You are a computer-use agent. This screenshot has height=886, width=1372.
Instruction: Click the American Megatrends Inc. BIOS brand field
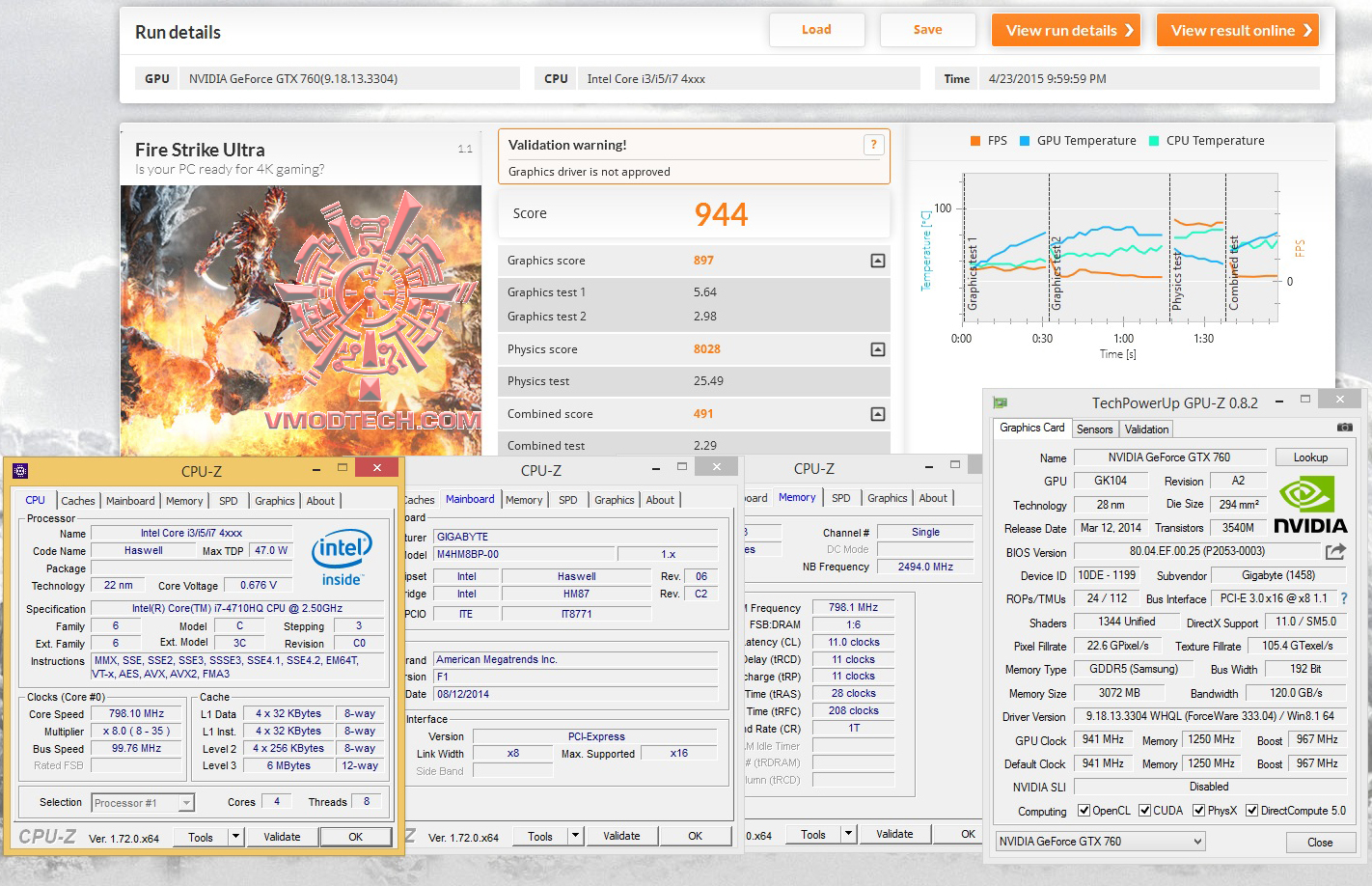(x=575, y=660)
